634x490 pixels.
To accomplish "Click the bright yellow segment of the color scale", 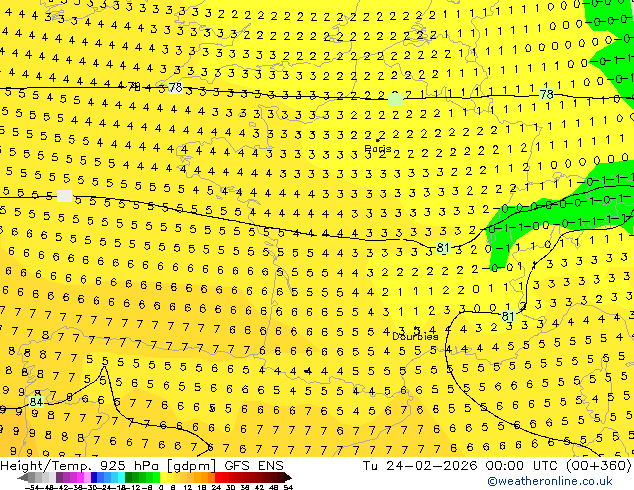I will coord(163,477).
